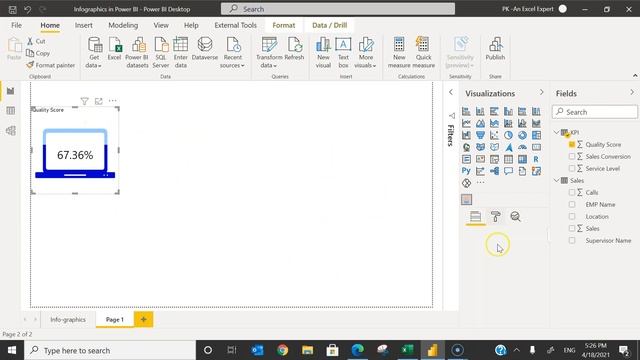Insert a Text box
Screen dimensions: 640x360
[x=343, y=53]
